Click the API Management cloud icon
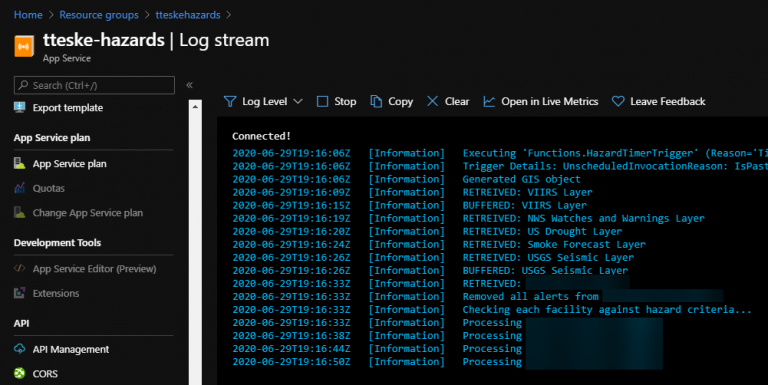 click(x=20, y=349)
